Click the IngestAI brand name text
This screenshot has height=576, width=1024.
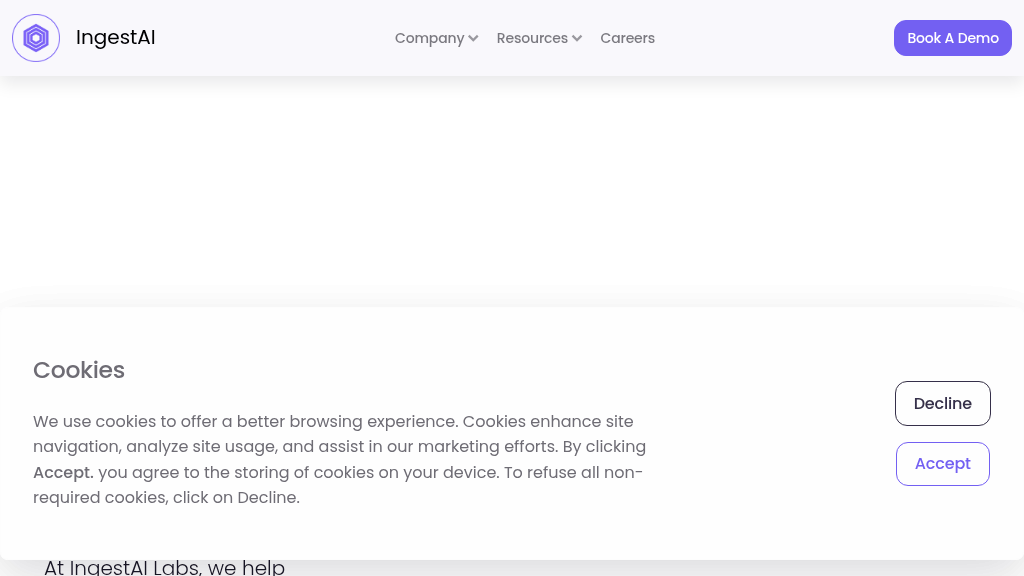116,37
